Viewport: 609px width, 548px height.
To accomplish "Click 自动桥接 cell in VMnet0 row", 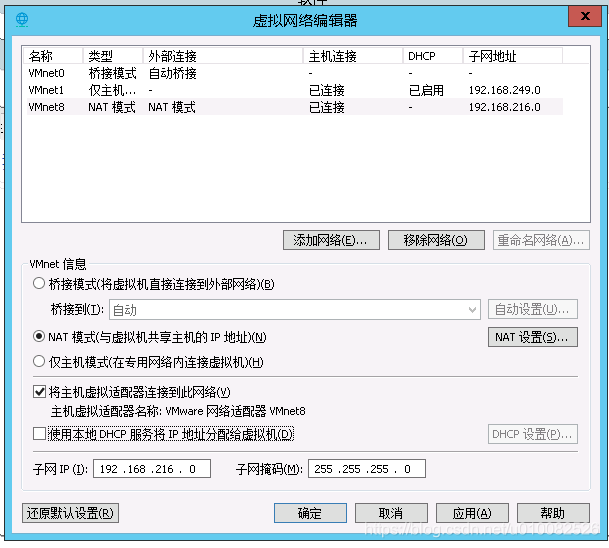I will 173,73.
